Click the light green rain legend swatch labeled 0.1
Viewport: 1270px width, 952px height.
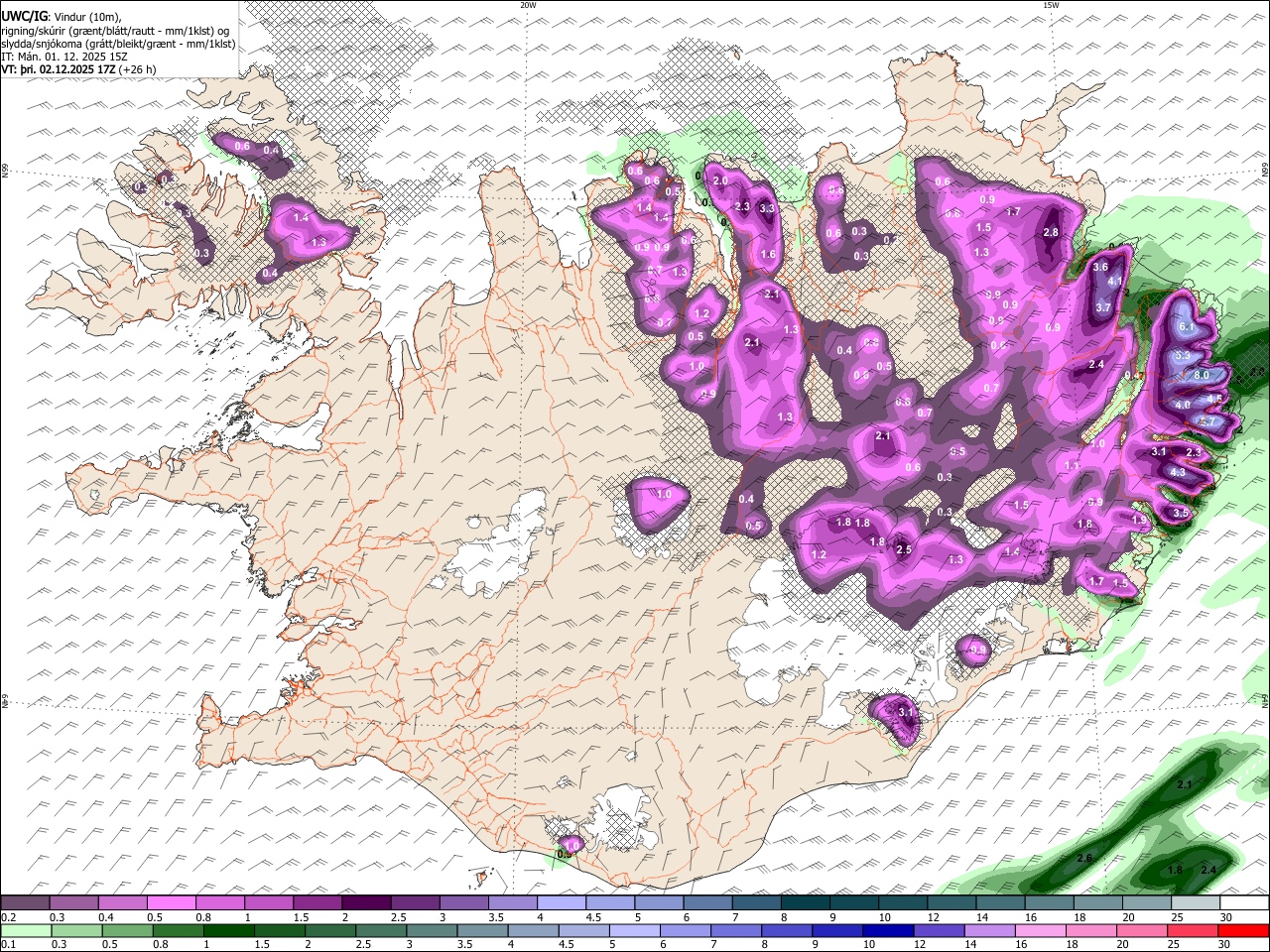(x=25, y=930)
